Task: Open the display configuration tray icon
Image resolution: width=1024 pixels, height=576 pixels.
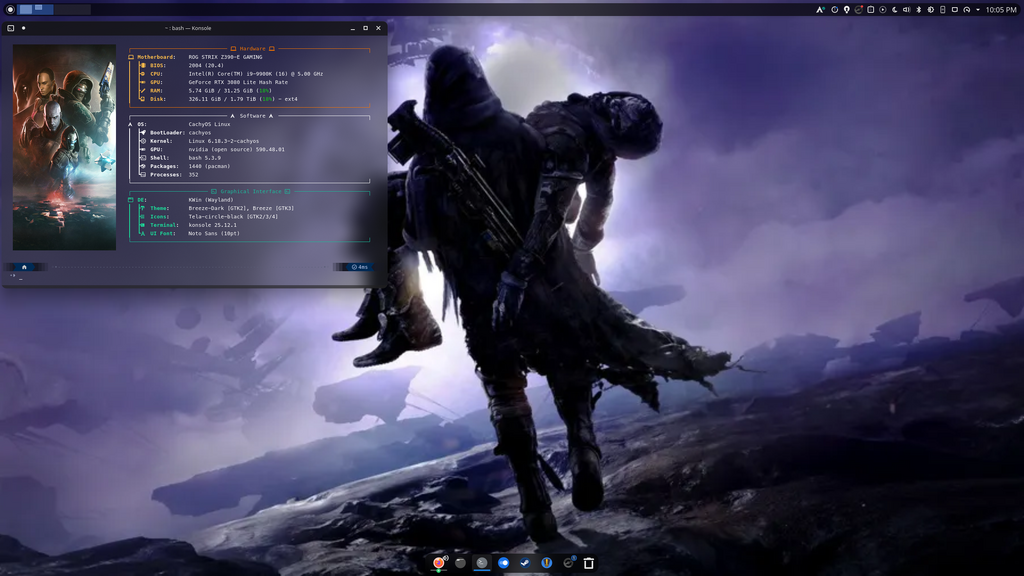Action: (955, 10)
